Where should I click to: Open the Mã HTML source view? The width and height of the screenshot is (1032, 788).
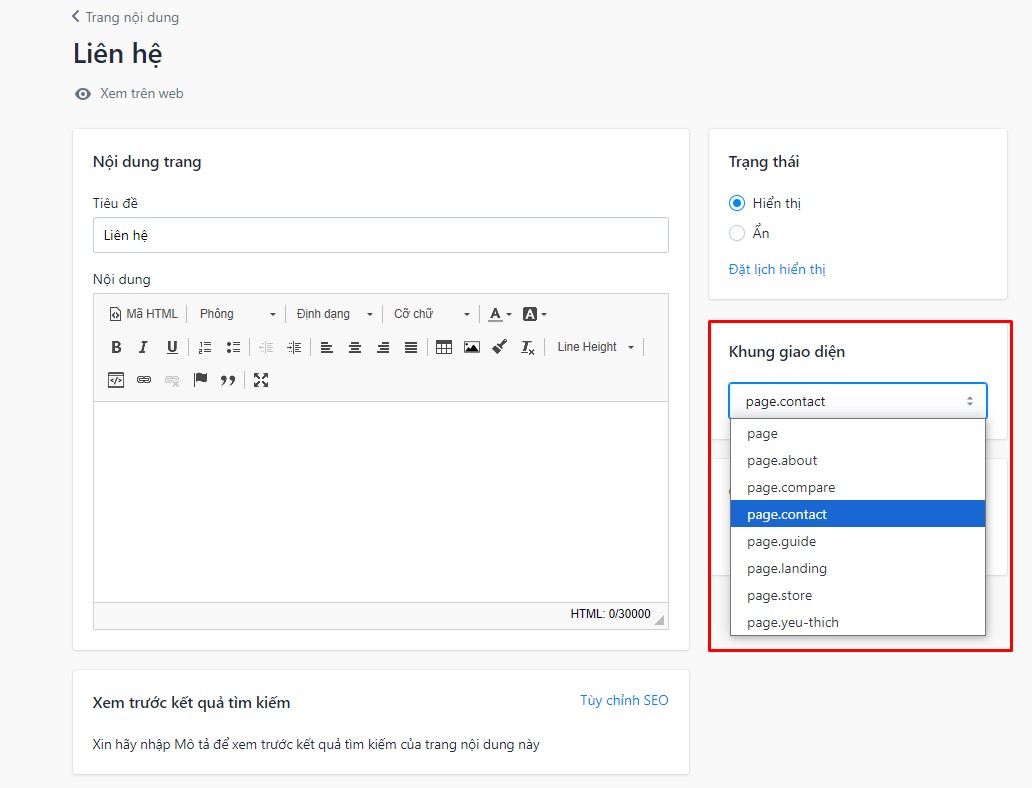tap(143, 314)
